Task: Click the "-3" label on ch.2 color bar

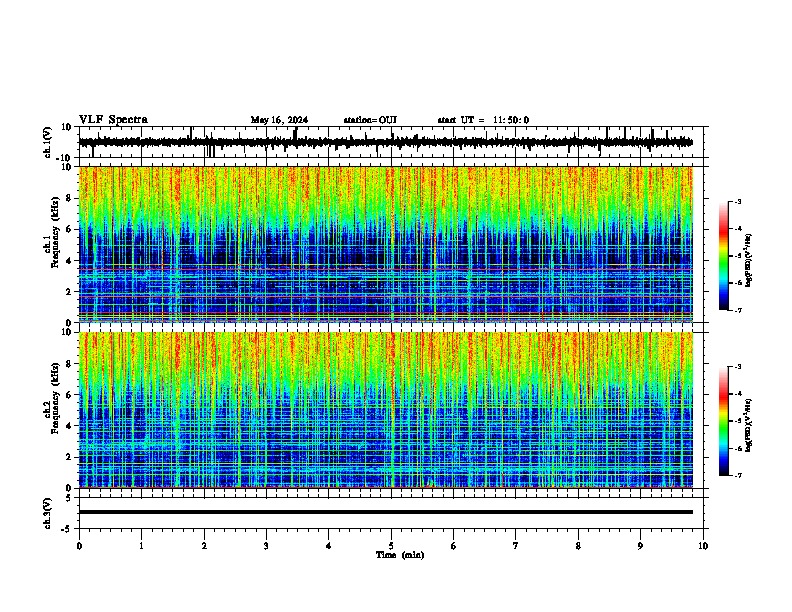Action: 738,367
